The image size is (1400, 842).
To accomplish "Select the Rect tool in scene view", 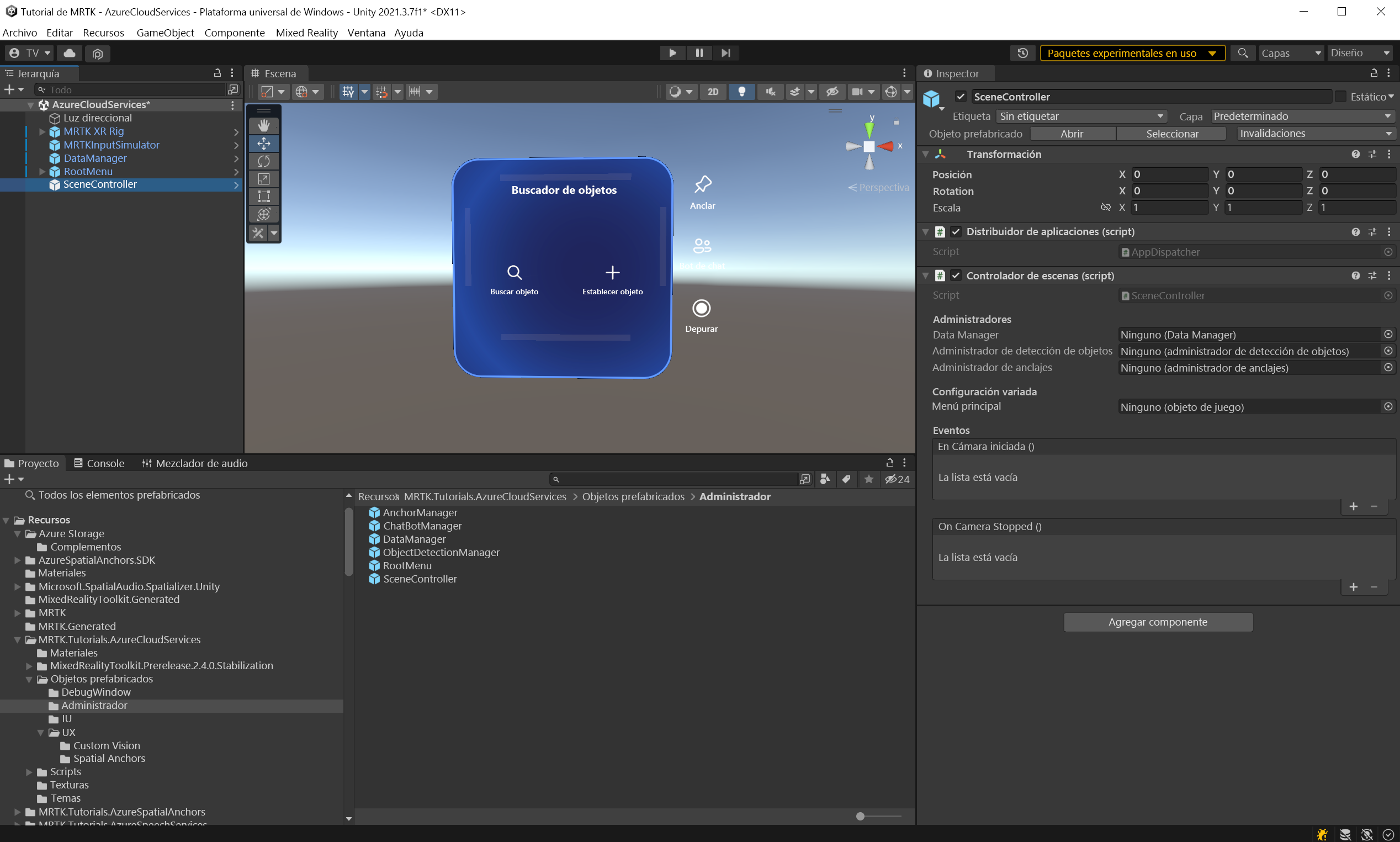I will click(x=264, y=197).
